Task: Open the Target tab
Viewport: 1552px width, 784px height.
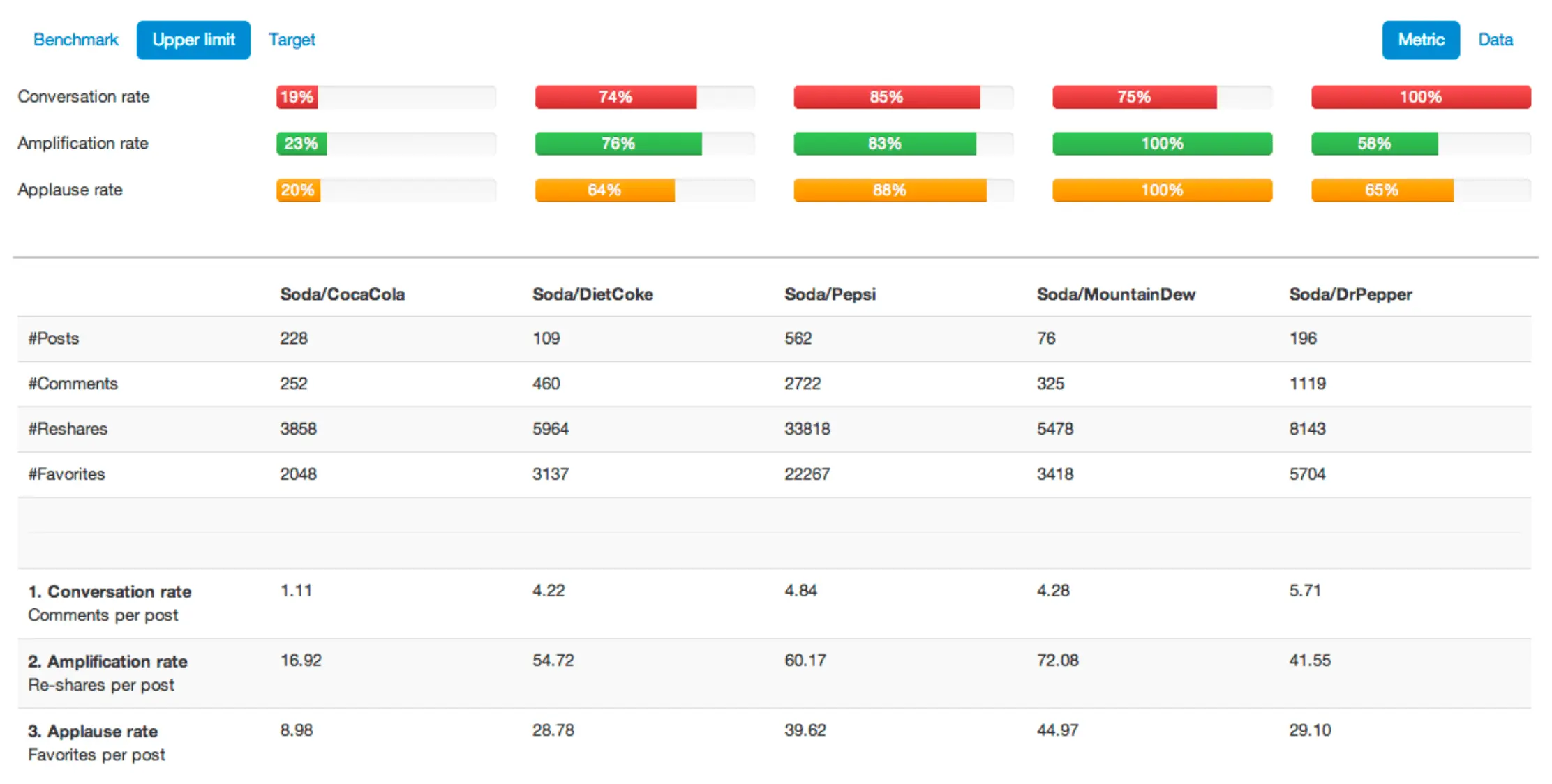Action: (292, 40)
